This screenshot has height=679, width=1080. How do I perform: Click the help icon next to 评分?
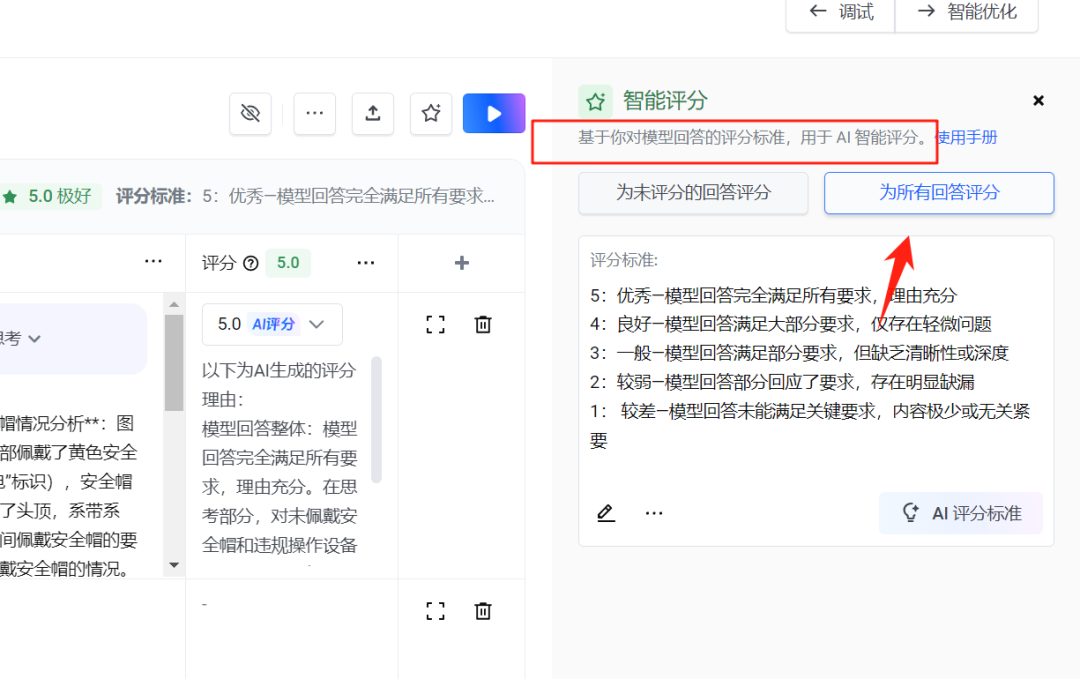click(251, 263)
